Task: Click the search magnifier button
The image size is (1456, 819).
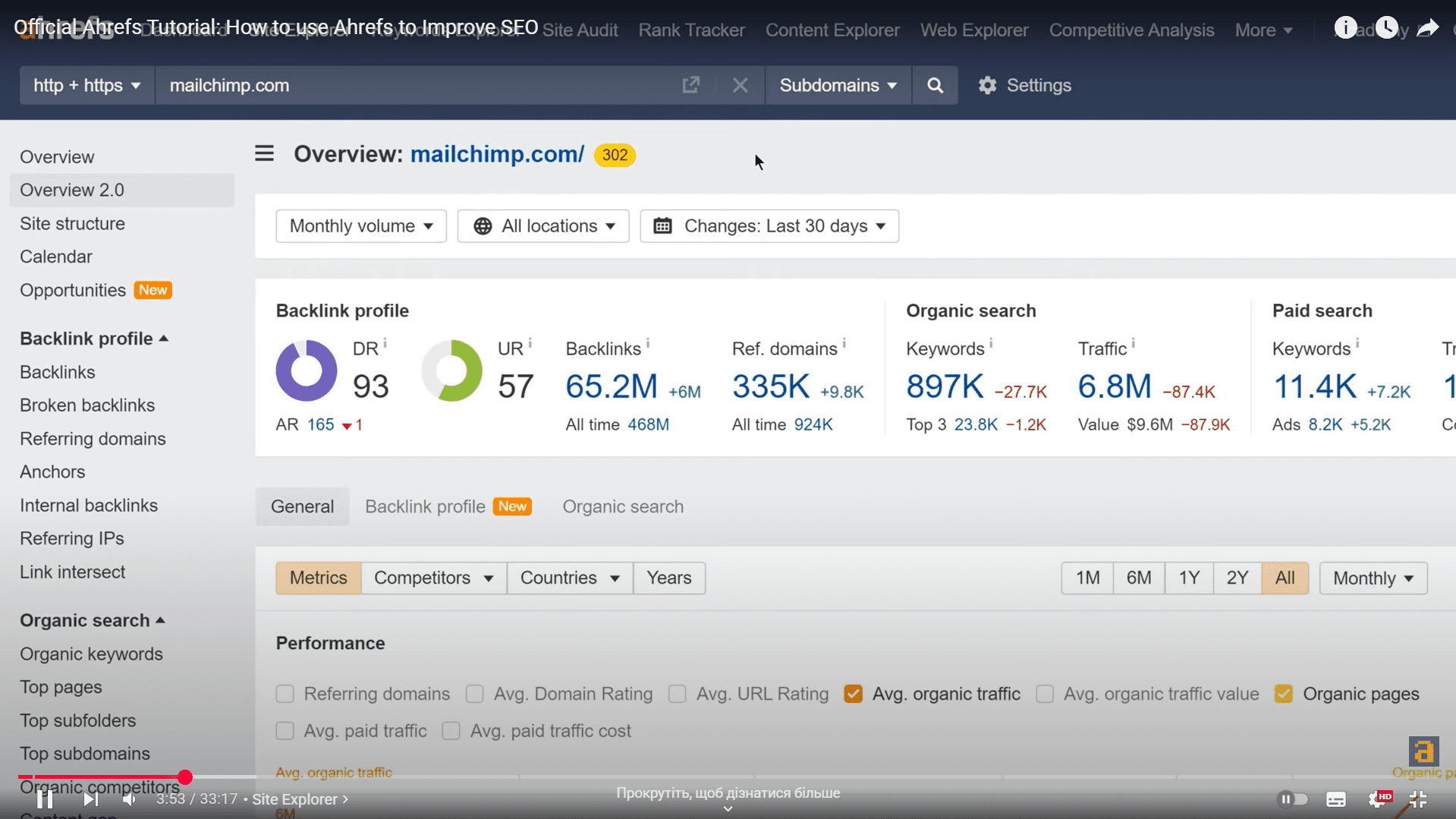Action: click(935, 85)
